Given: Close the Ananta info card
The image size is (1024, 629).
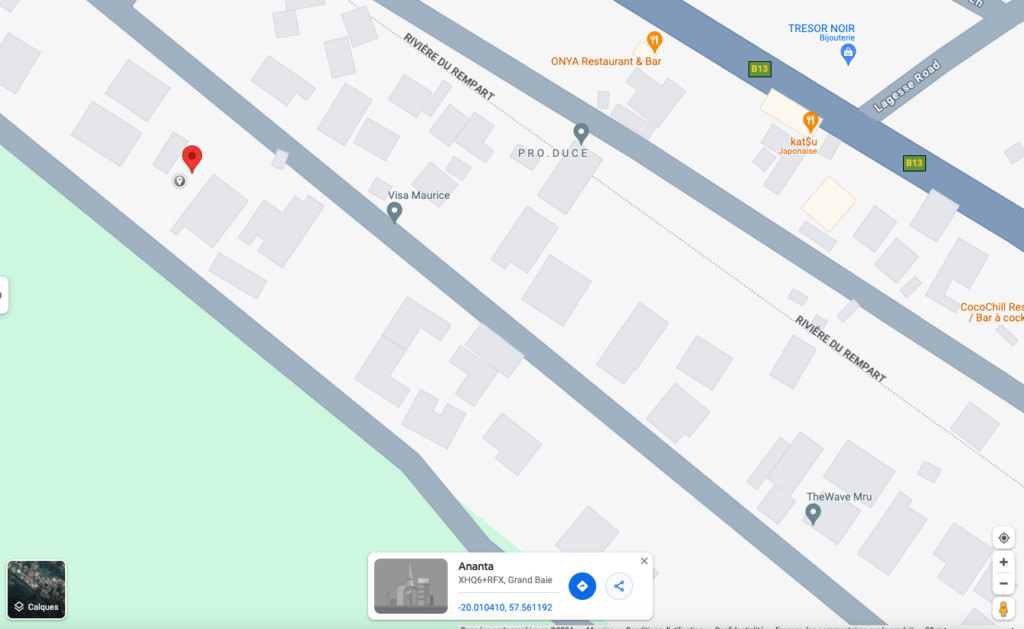Looking at the screenshot, I should 644,561.
